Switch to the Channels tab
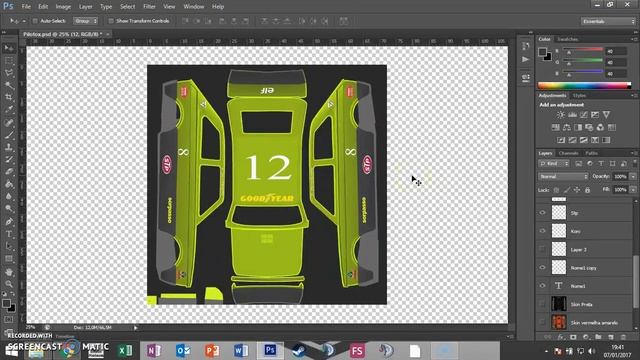 (x=568, y=153)
